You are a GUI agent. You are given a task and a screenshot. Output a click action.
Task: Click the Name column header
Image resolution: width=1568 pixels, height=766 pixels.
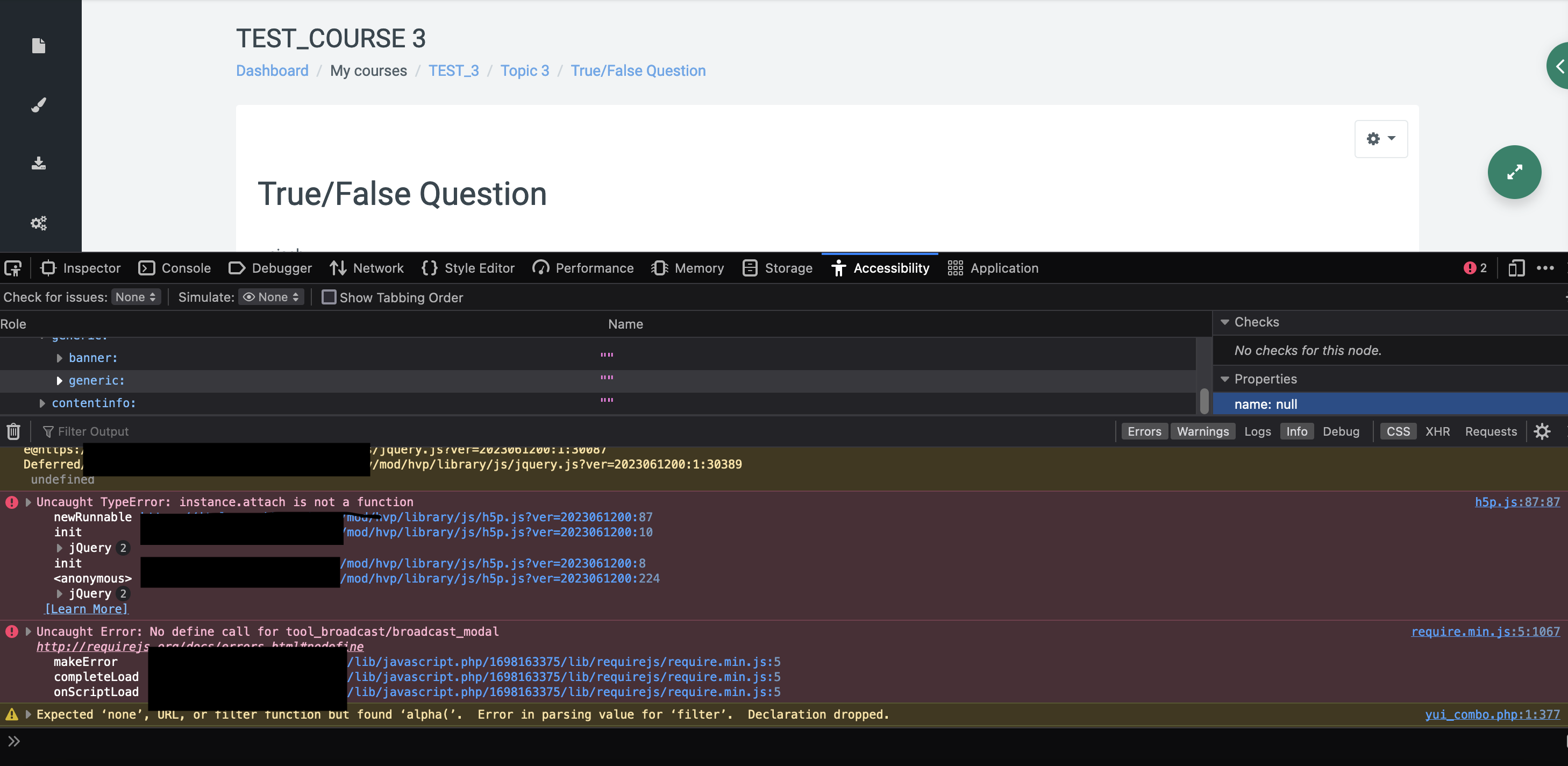click(625, 324)
